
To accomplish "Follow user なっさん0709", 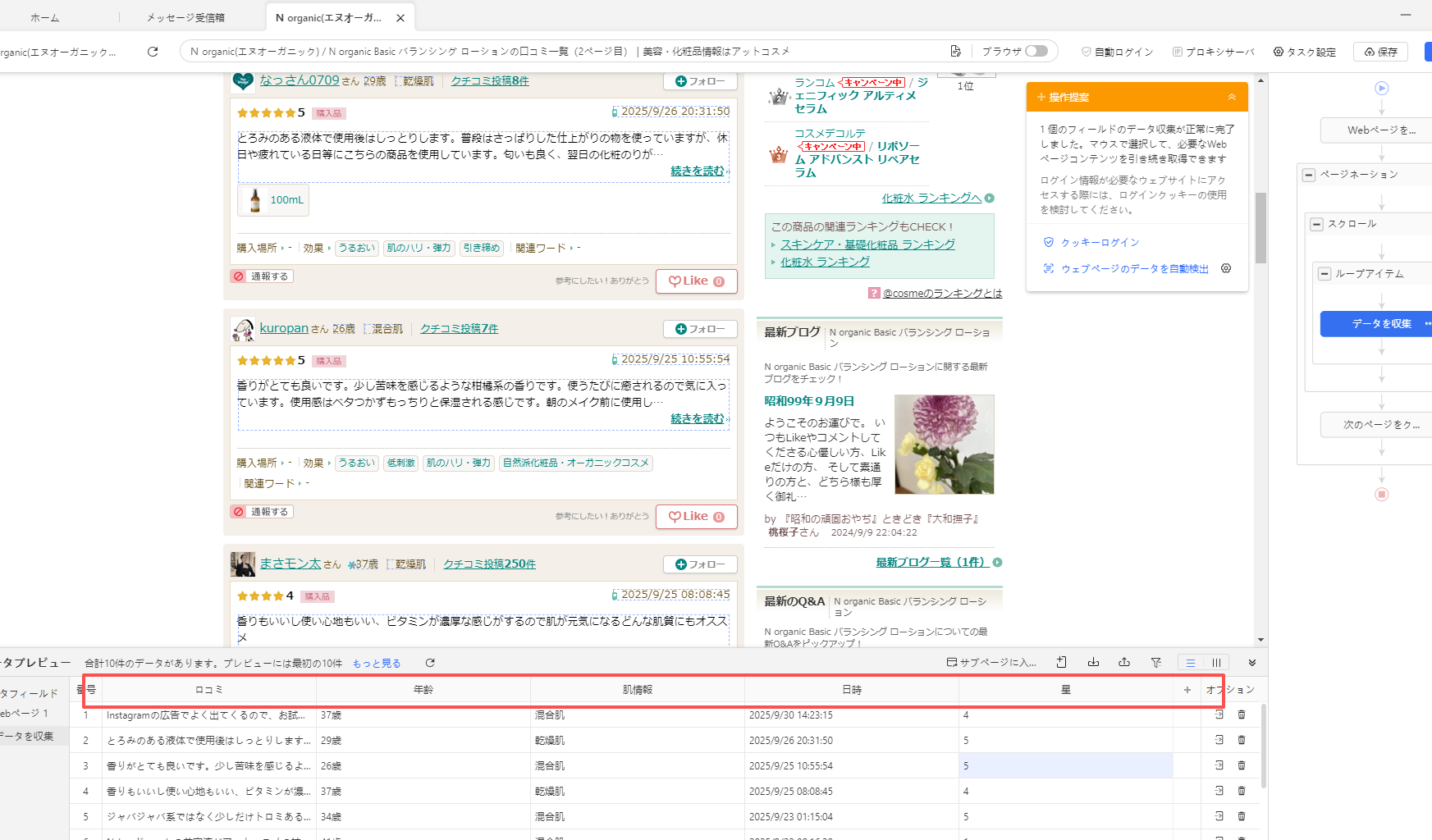I will [x=700, y=81].
